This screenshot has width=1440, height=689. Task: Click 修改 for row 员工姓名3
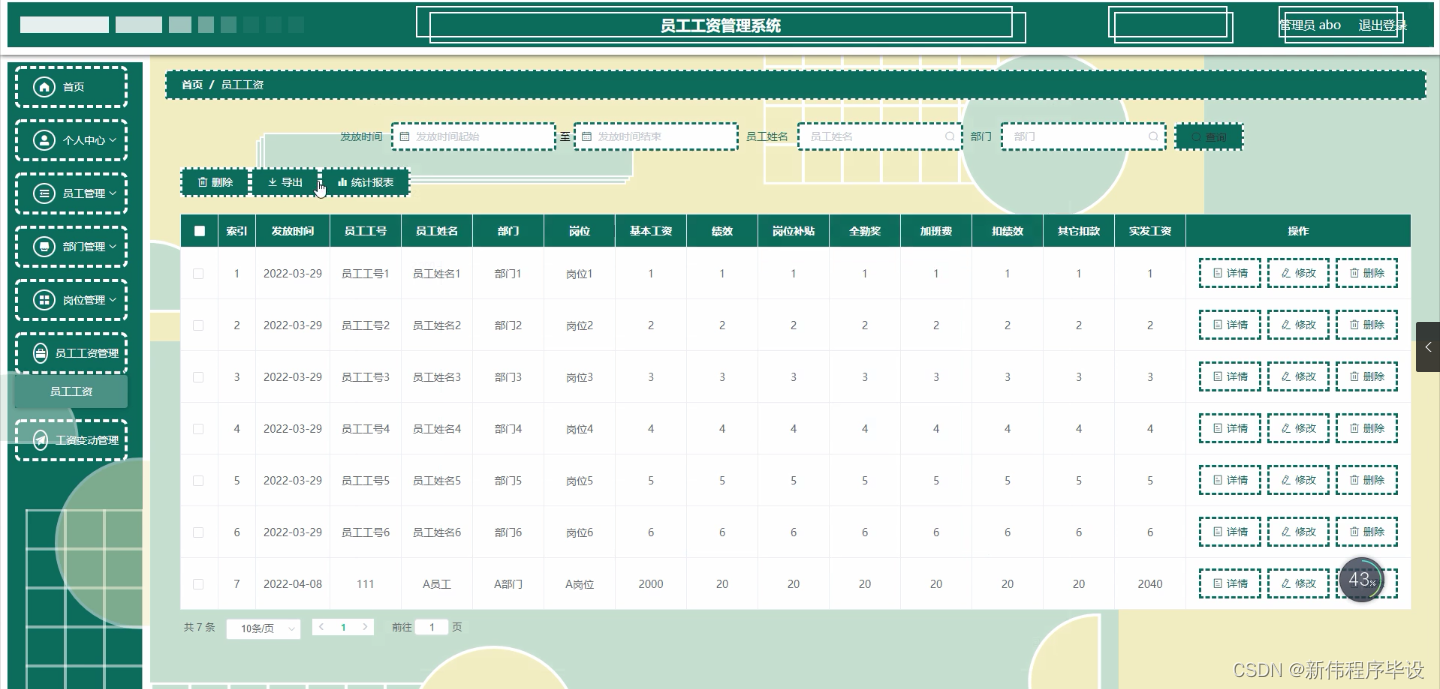point(1298,377)
